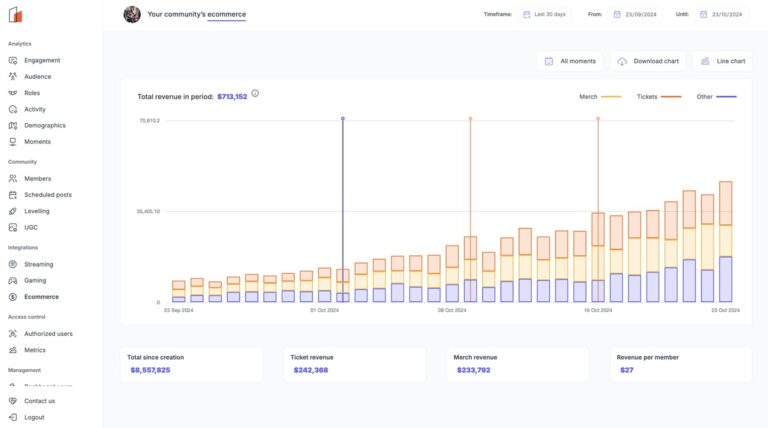Viewport: 768px width, 428px height.
Task: Click the Audience people icon
Action: 13,76
